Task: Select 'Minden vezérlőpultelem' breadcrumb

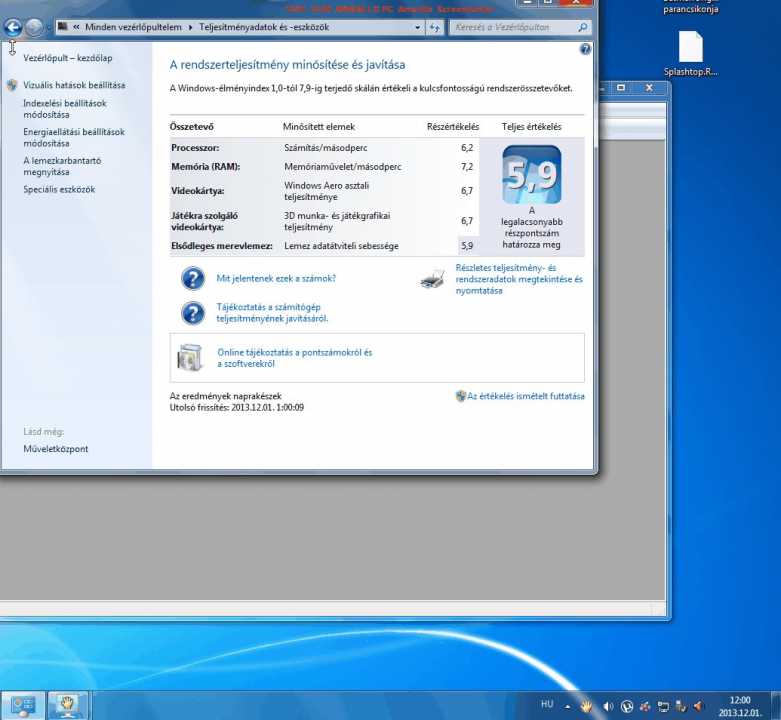Action: (x=133, y=27)
